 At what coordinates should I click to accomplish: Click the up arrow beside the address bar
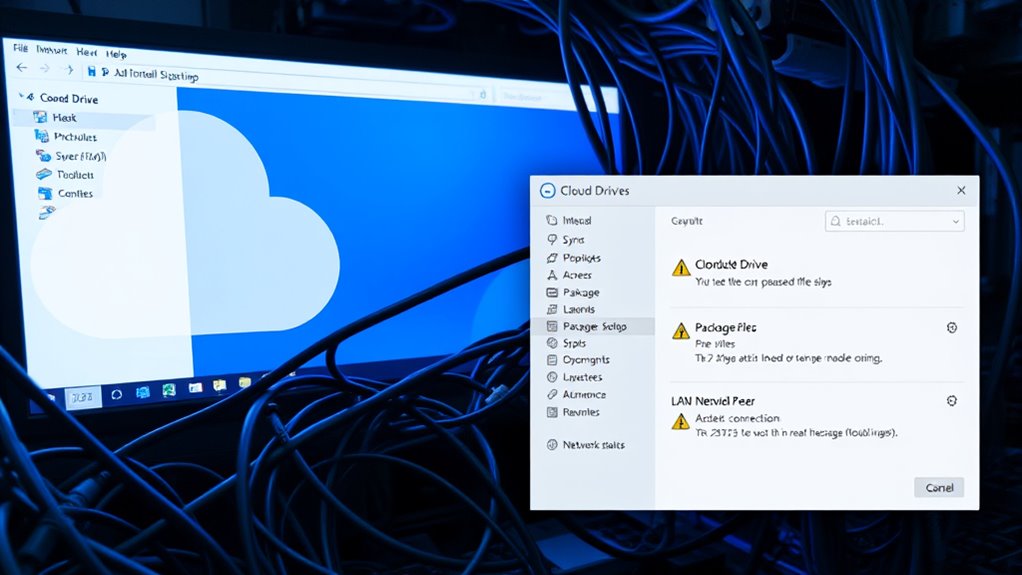click(68, 70)
